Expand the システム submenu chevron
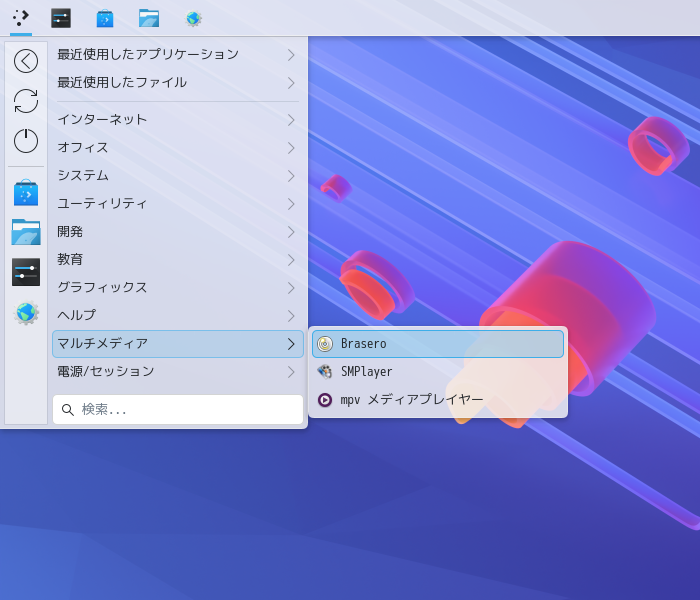This screenshot has height=600, width=700. click(291, 176)
